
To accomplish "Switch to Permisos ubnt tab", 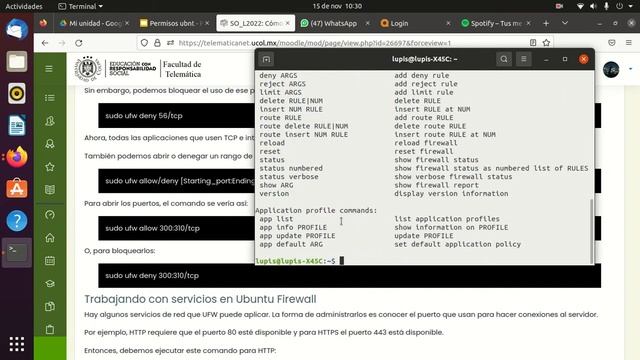I will 174,23.
